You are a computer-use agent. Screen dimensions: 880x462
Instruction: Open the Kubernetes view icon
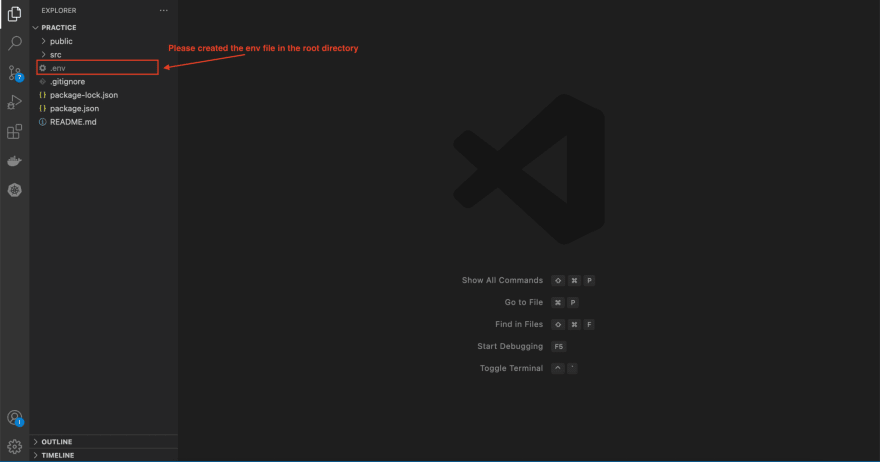tap(15, 190)
